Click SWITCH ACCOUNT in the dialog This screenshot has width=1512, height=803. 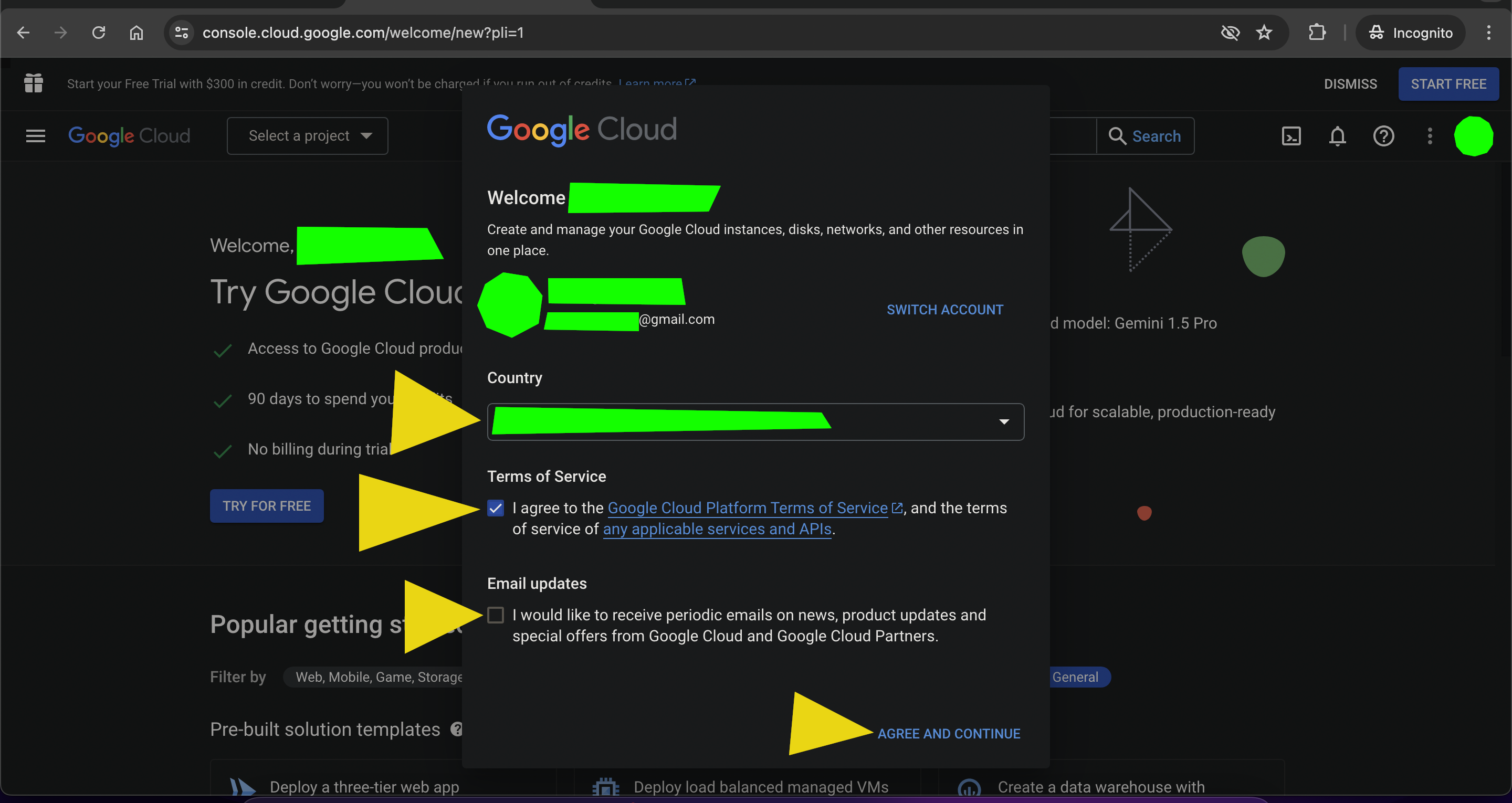945,310
